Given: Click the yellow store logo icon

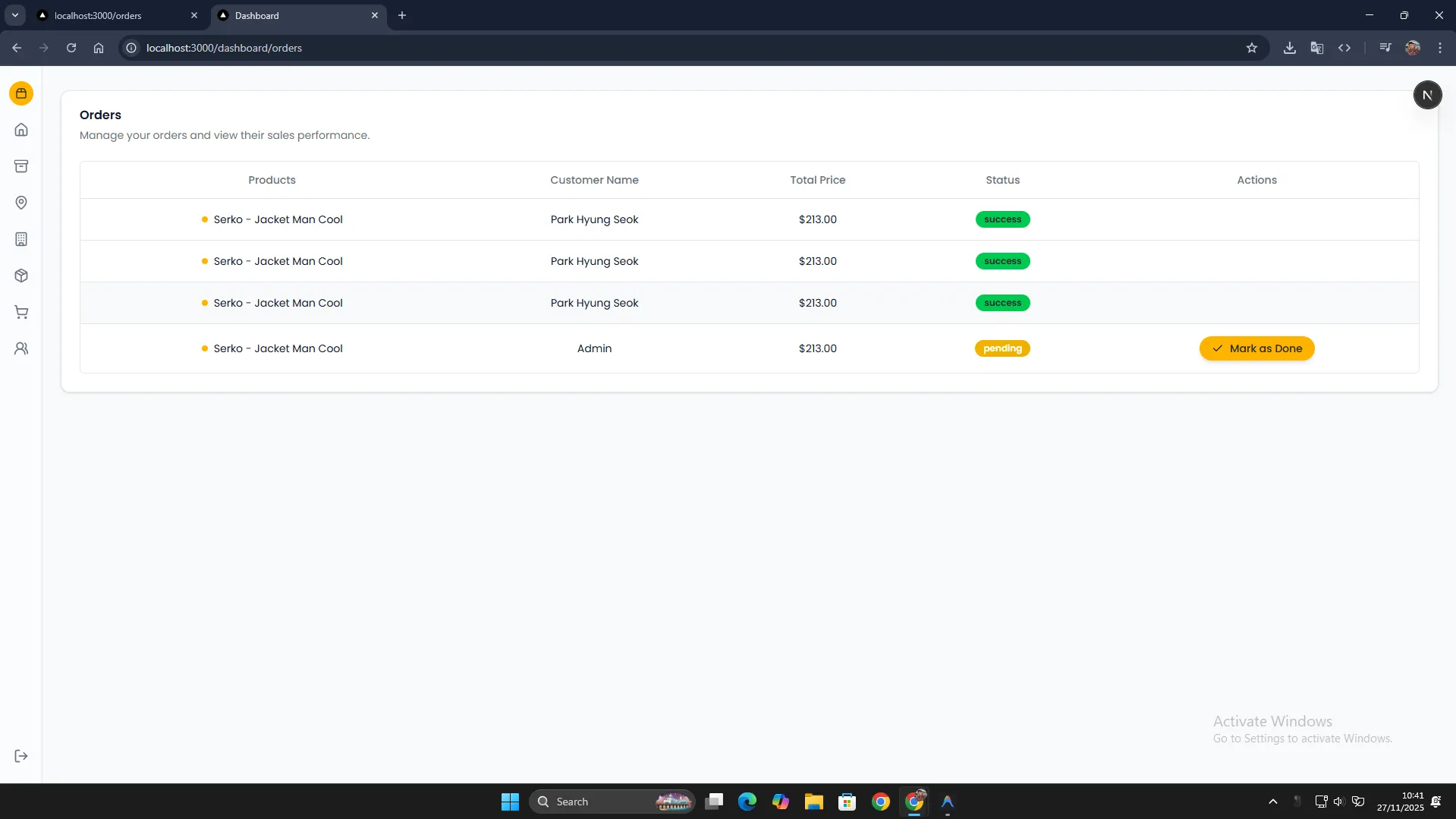Looking at the screenshot, I should (x=21, y=93).
